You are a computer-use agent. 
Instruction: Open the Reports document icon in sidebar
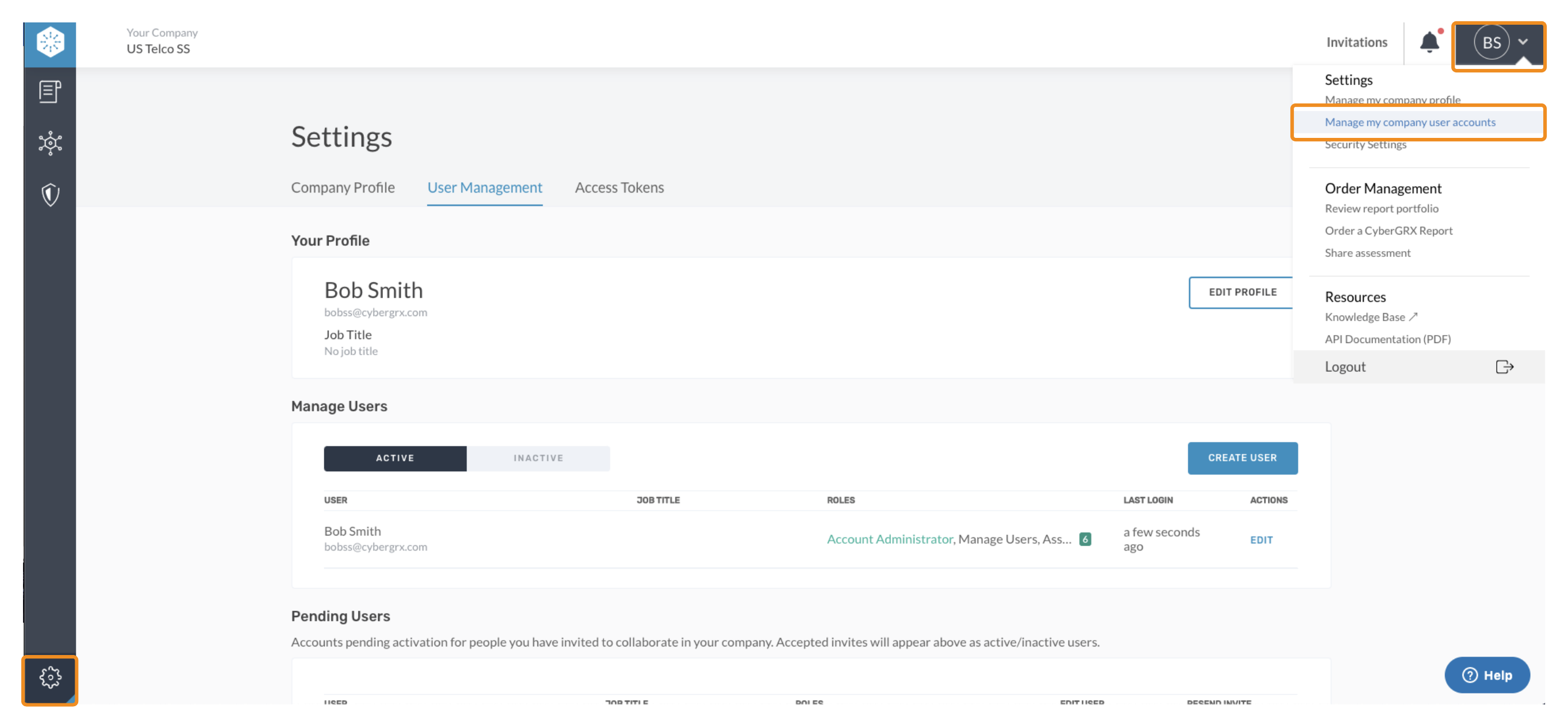coord(50,91)
